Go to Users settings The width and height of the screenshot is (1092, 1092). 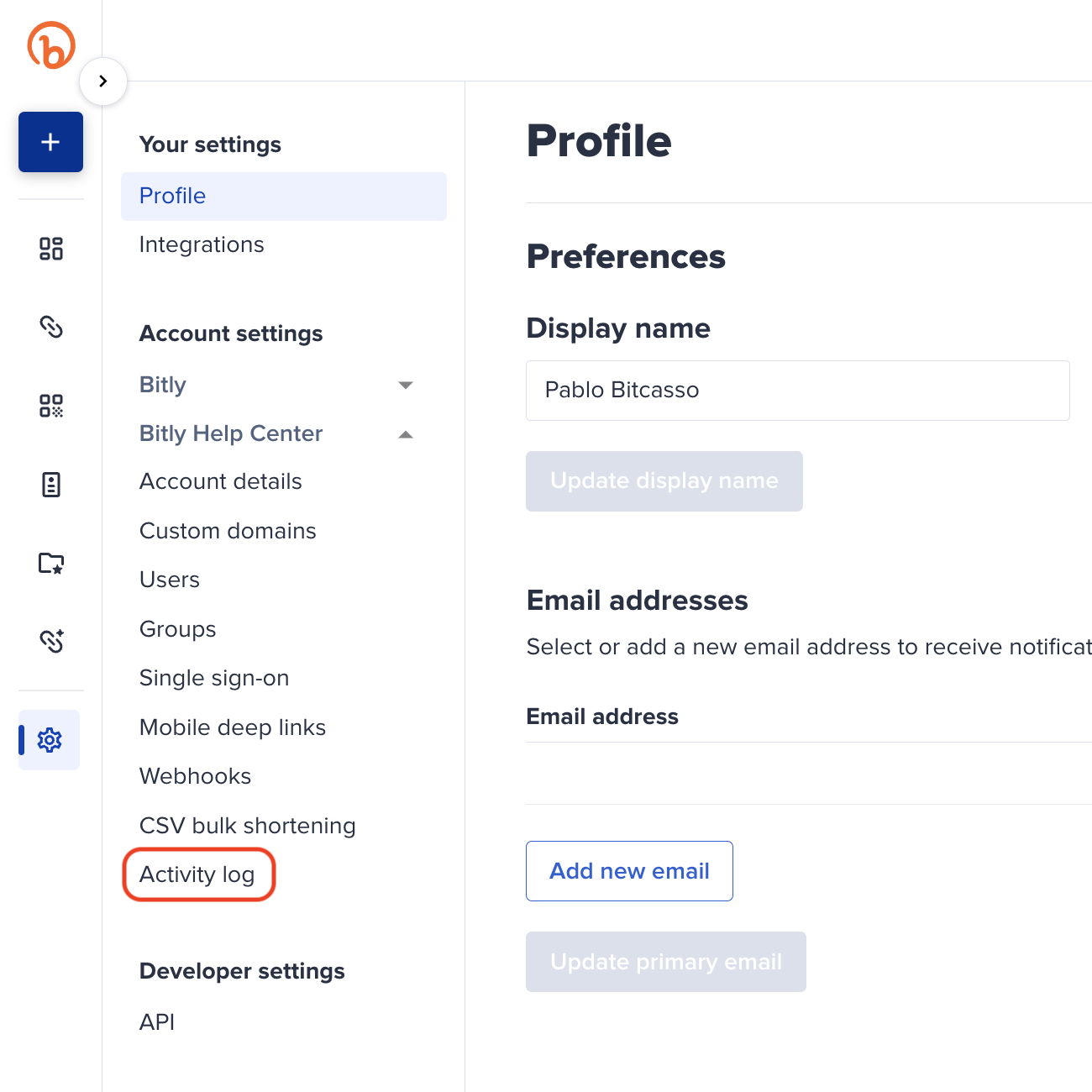pyautogui.click(x=170, y=580)
